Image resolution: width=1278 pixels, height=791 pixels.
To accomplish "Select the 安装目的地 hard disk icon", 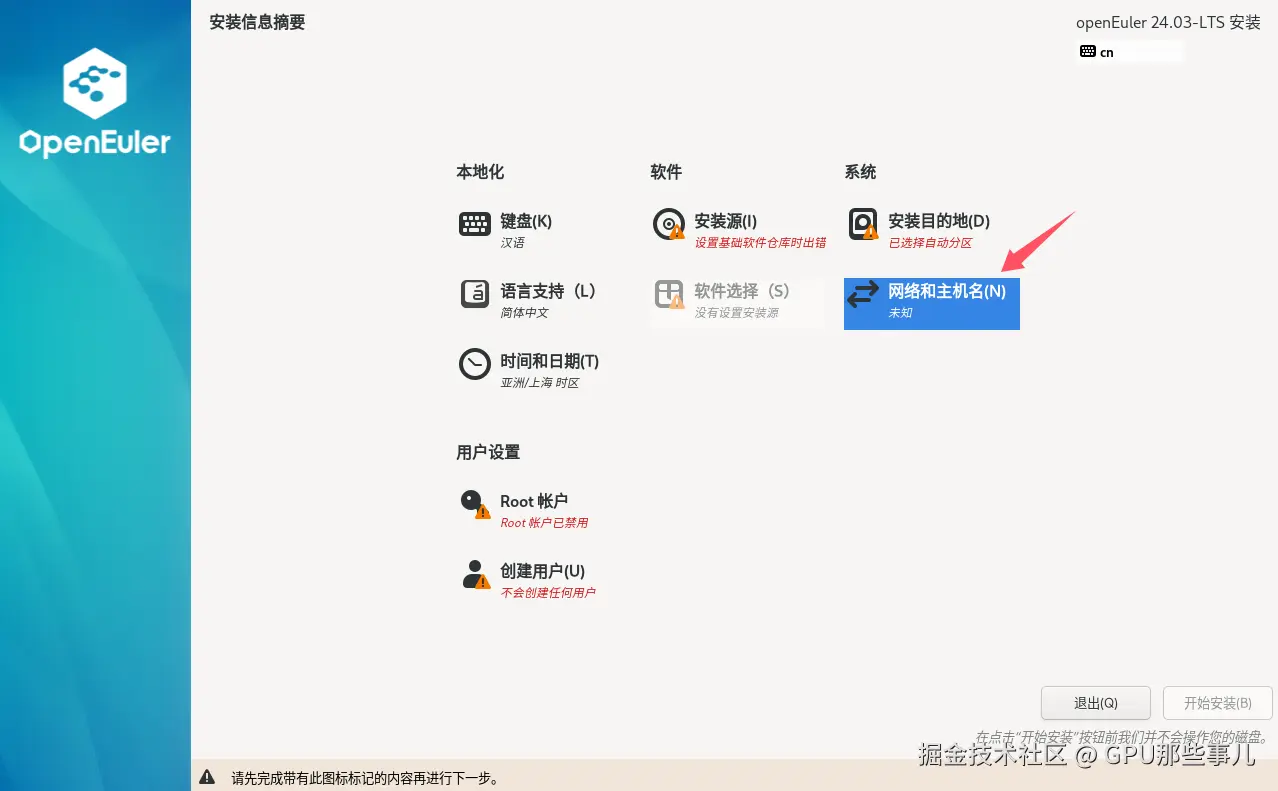I will [x=862, y=224].
